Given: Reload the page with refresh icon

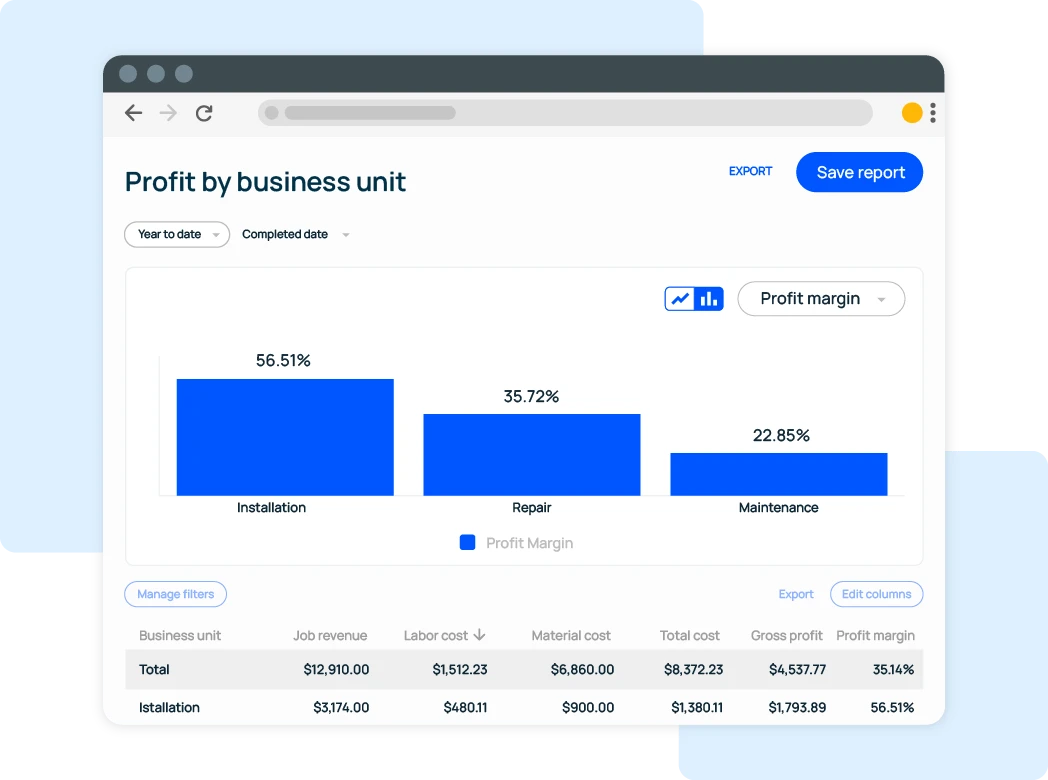Looking at the screenshot, I should 204,113.
